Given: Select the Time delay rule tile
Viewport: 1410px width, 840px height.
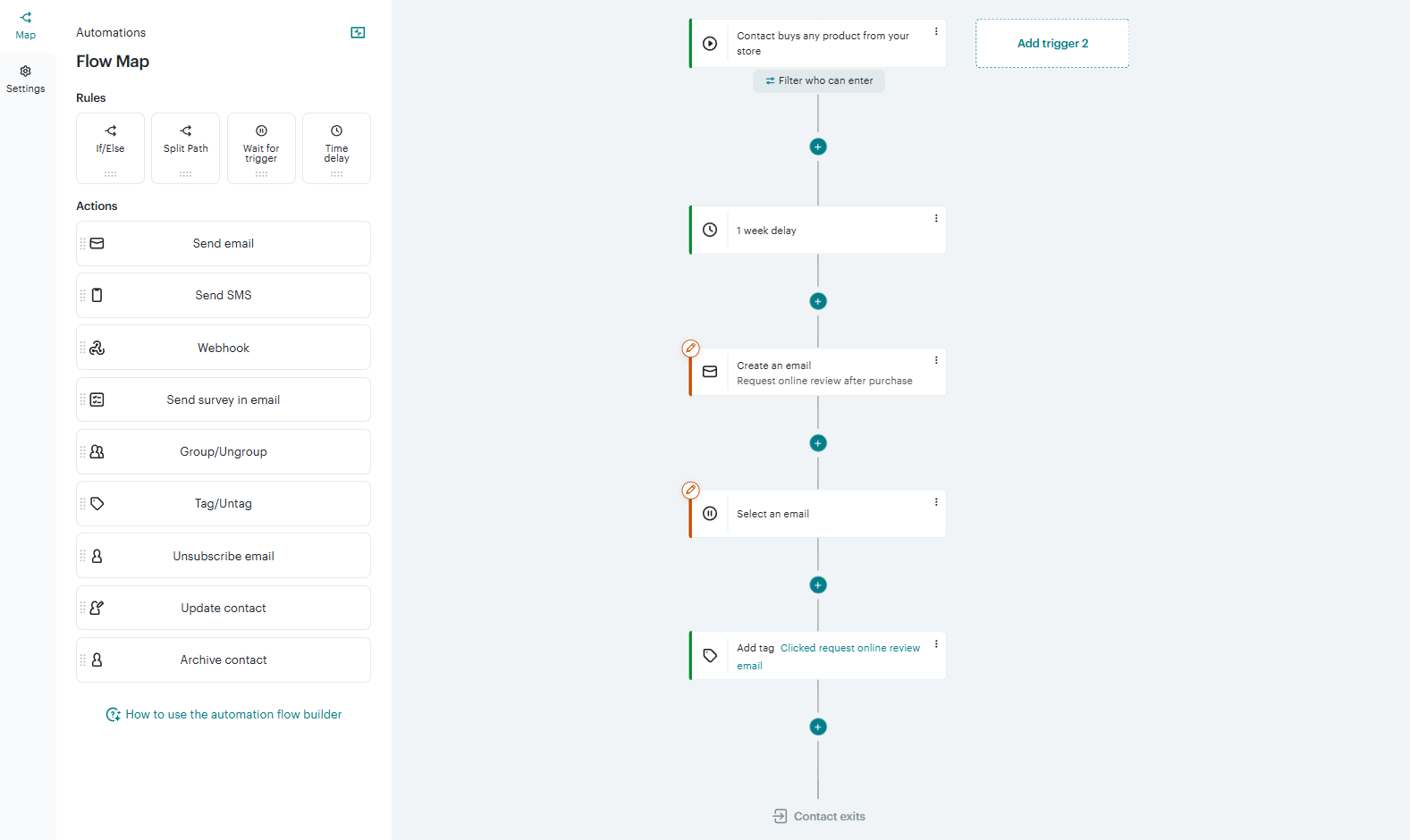Looking at the screenshot, I should tap(336, 148).
